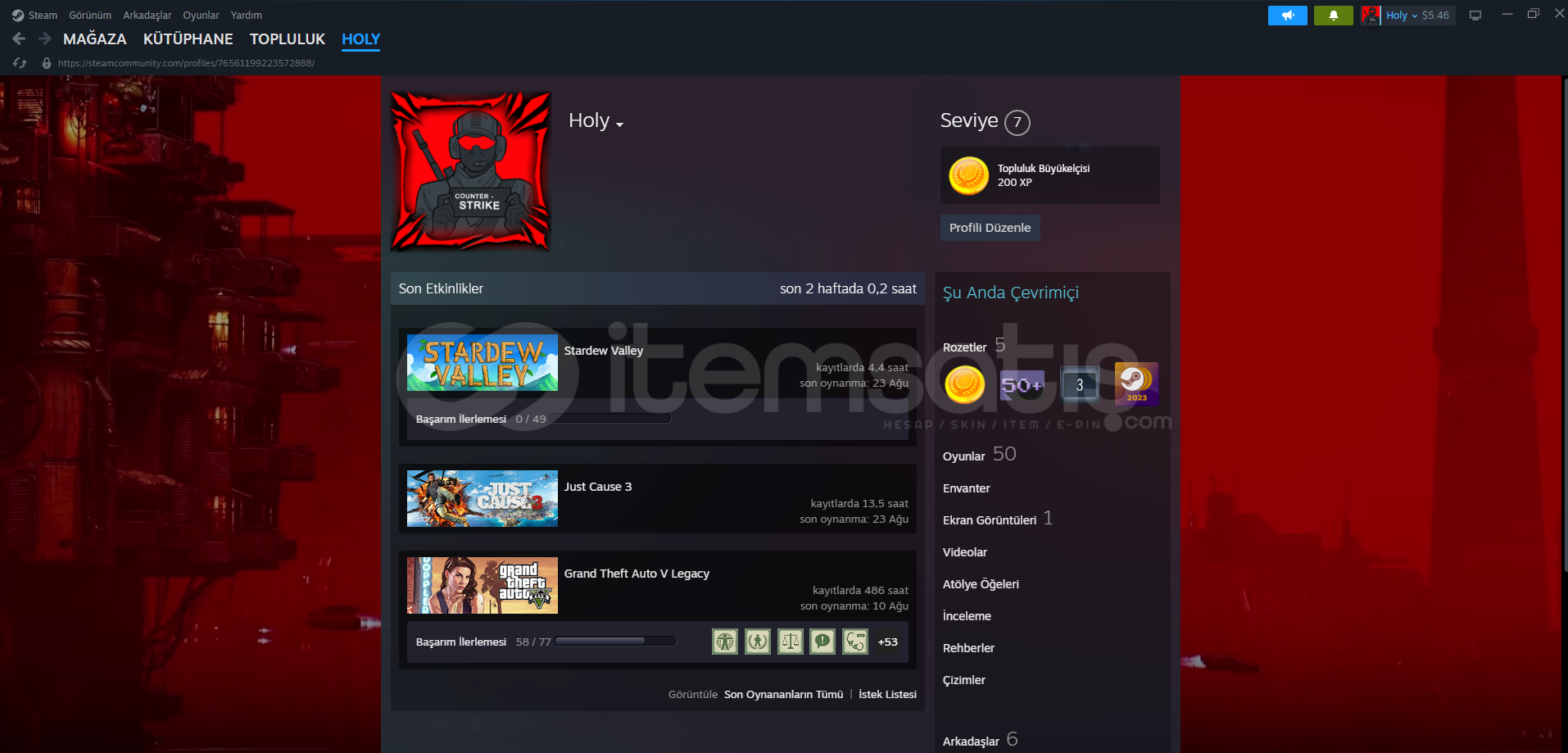Click the Counter-Strike profile avatar
Screen dimensions: 1568x753
[470, 170]
